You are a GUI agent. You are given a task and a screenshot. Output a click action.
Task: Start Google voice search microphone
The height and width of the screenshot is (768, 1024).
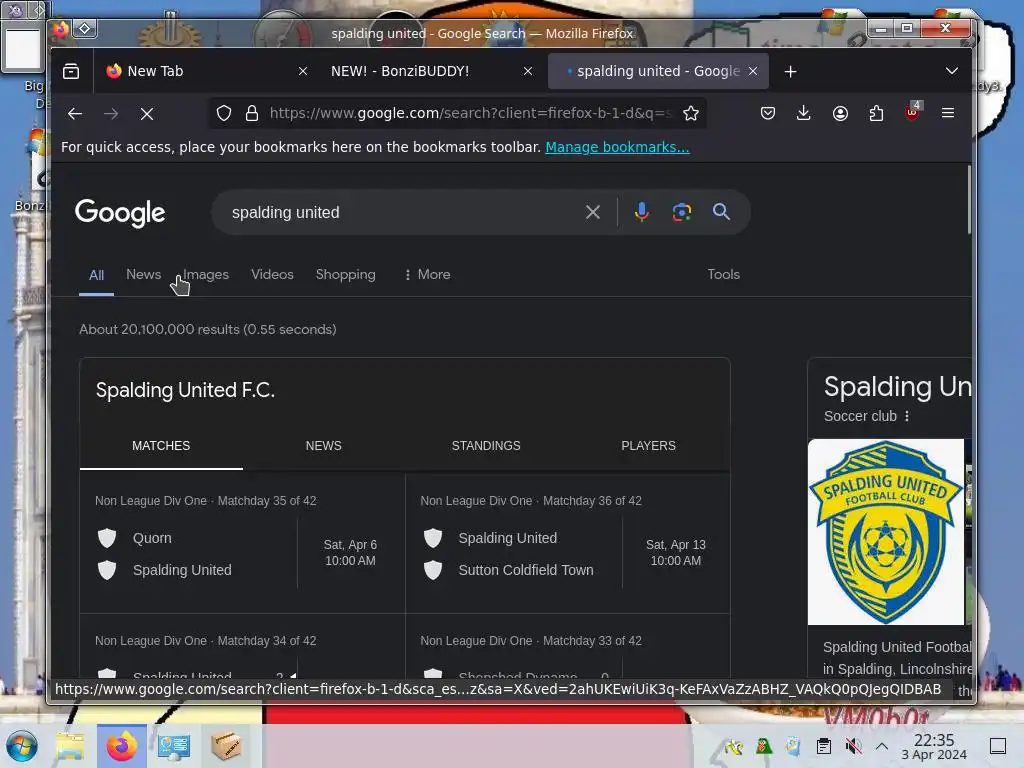[x=641, y=212]
